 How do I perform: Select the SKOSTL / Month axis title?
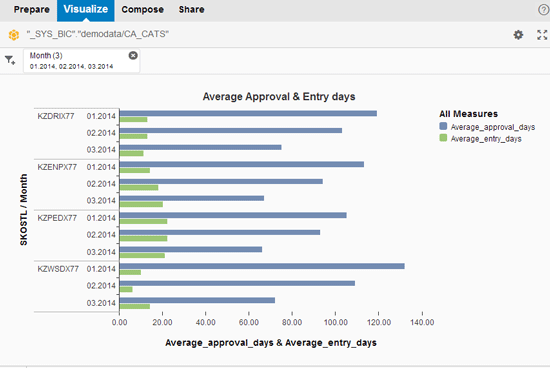(x=24, y=209)
